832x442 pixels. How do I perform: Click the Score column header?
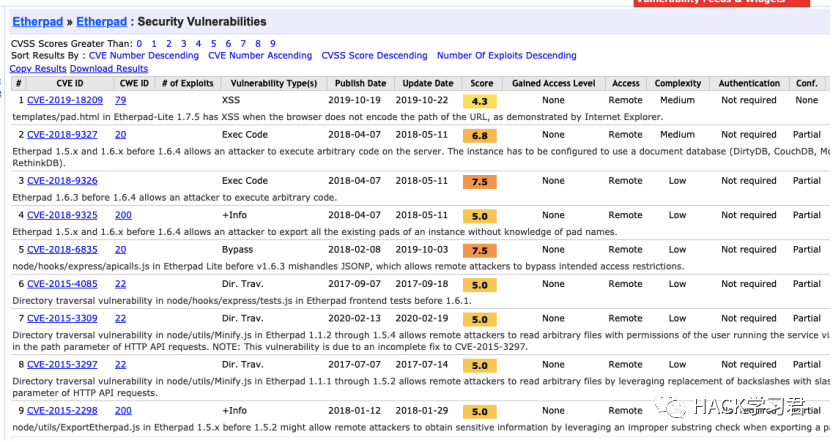[481, 83]
